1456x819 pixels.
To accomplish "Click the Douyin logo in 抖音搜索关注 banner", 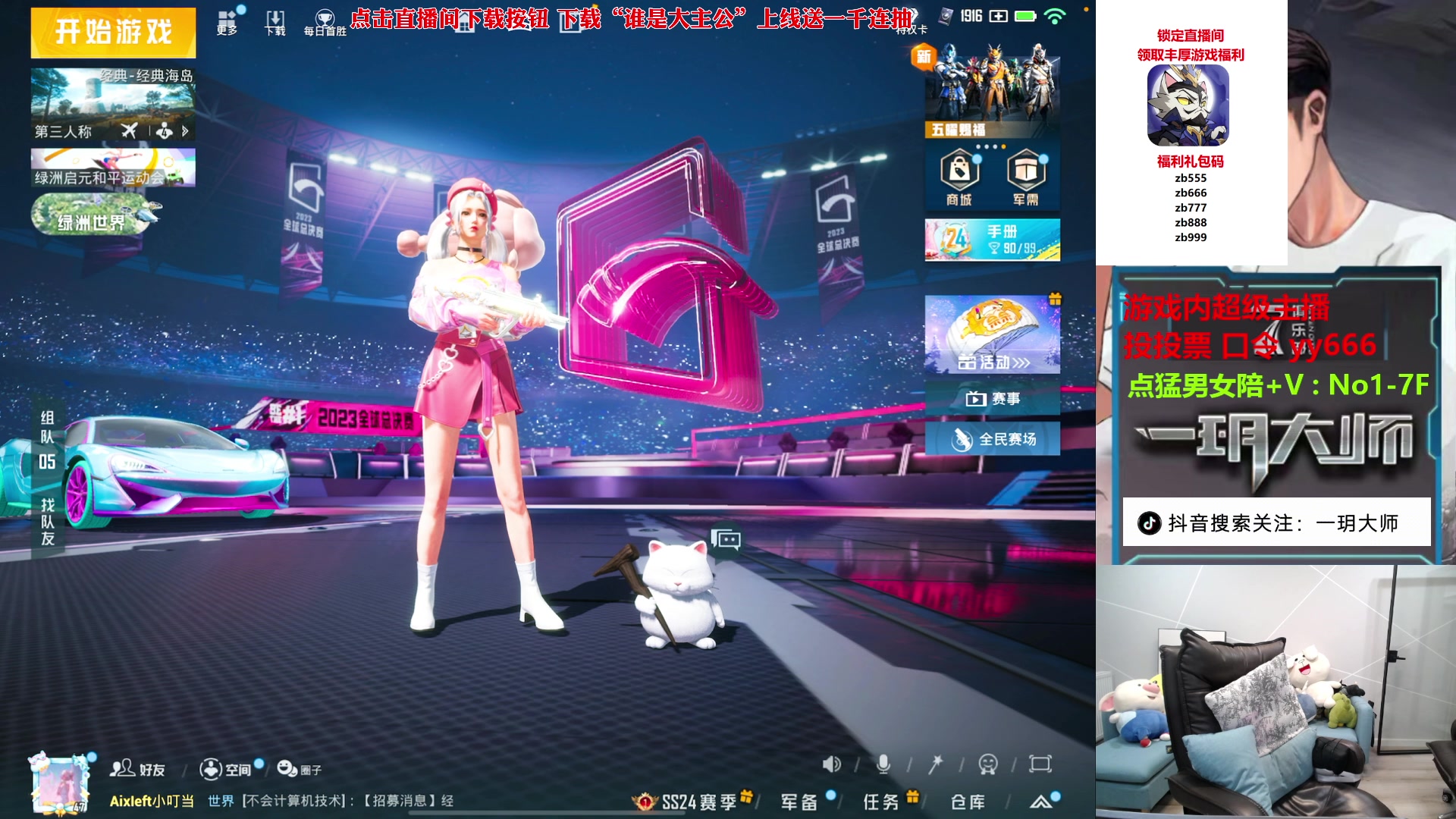I will (1150, 523).
